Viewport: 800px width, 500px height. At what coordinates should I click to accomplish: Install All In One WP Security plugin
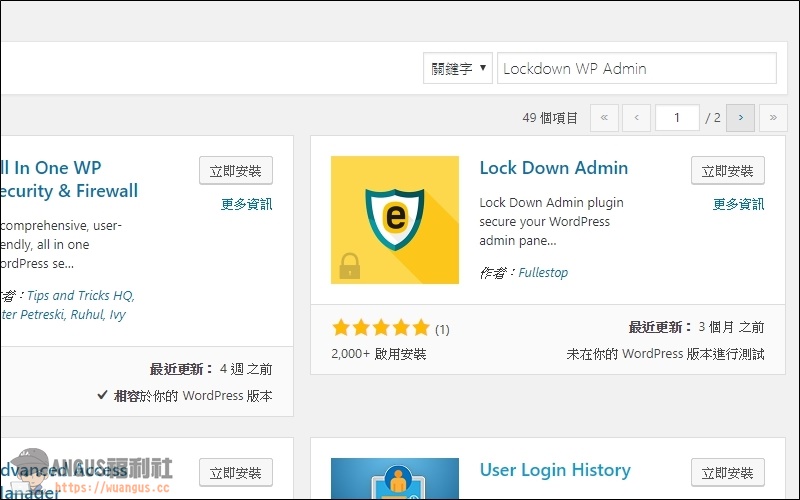235,171
